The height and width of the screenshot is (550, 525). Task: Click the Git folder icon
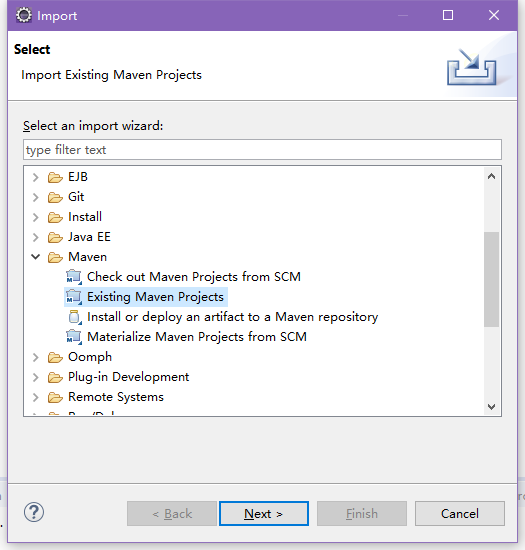pyautogui.click(x=55, y=197)
